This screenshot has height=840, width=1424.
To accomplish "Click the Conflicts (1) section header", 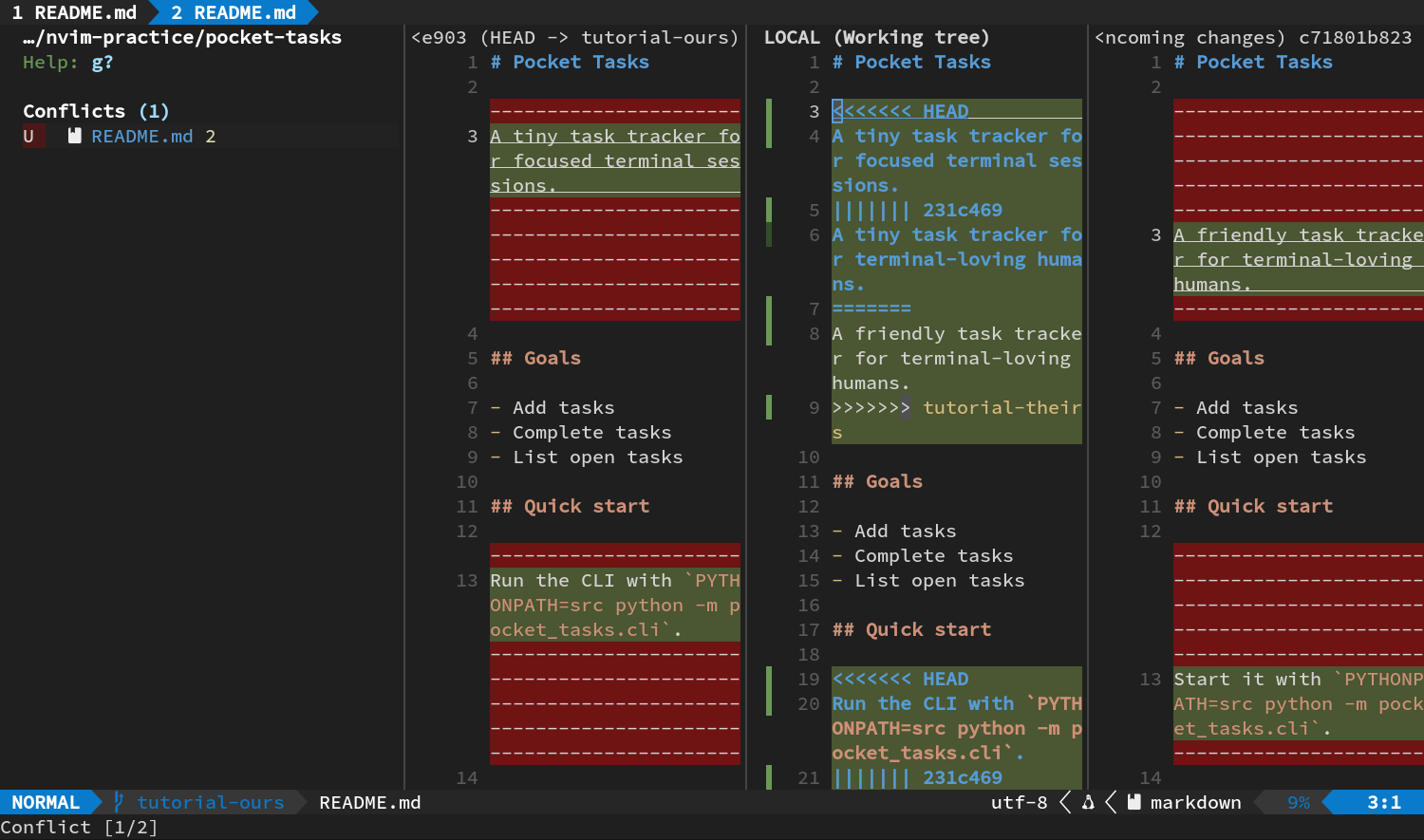I will pos(96,111).
